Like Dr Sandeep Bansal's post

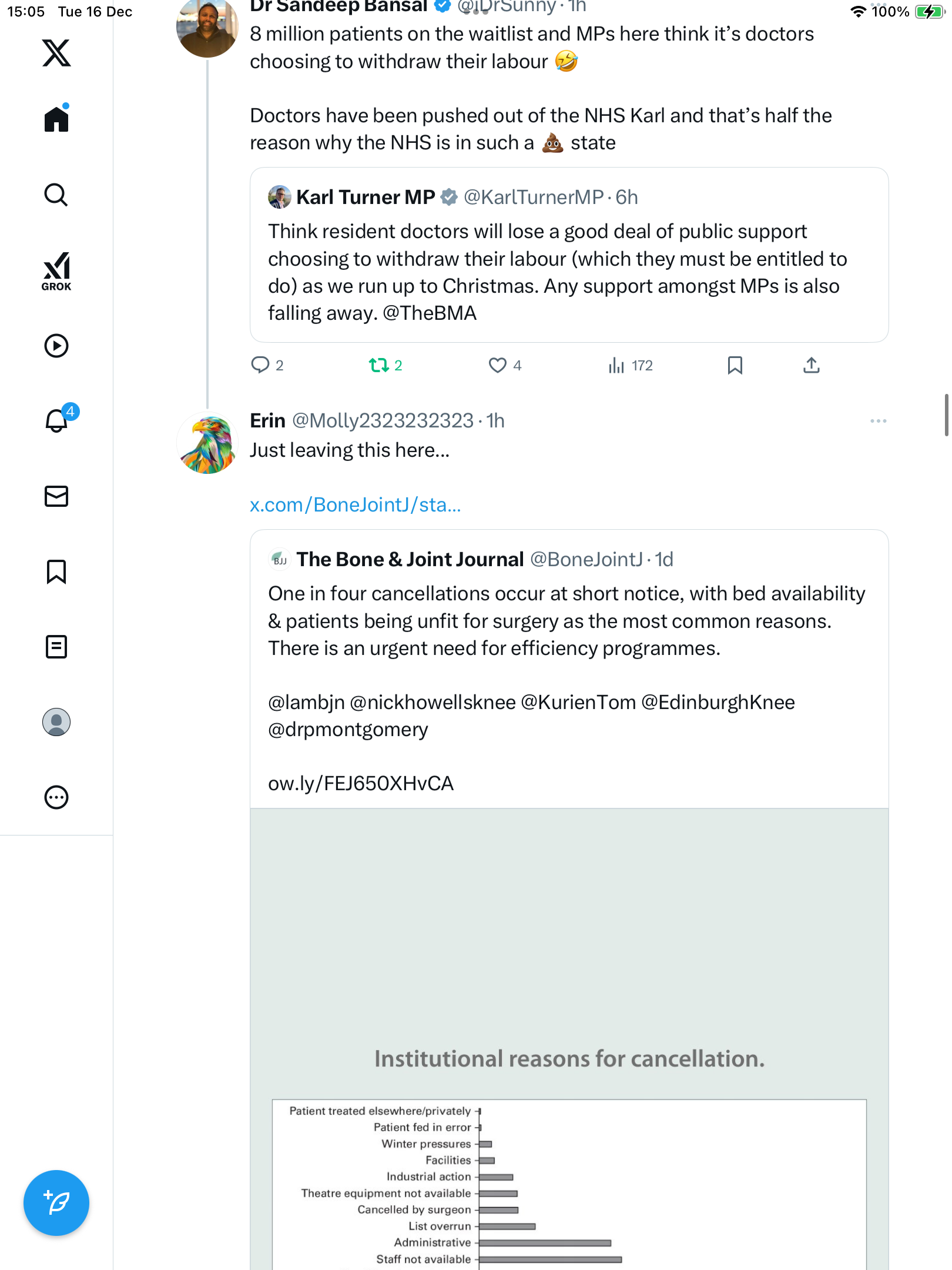pos(498,365)
